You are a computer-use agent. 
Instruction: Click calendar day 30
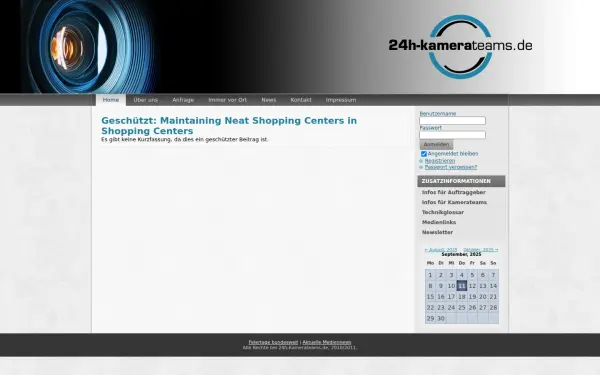pyautogui.click(x=441, y=318)
